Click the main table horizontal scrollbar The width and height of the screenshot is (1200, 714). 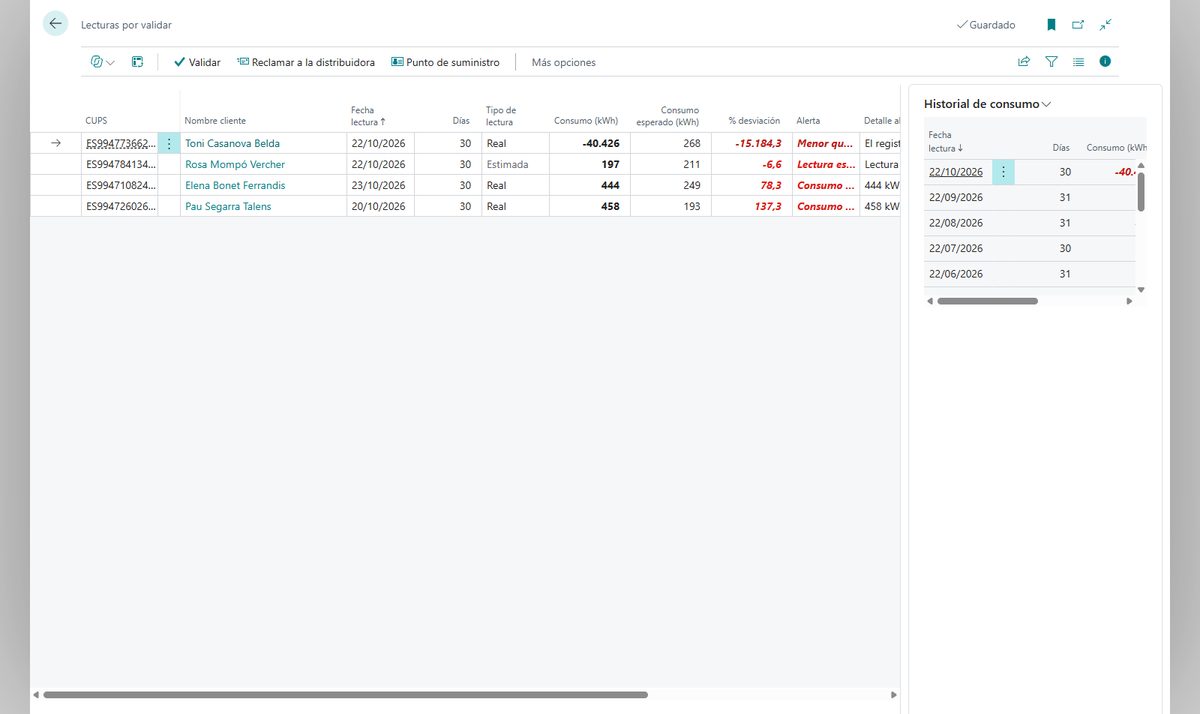click(346, 695)
